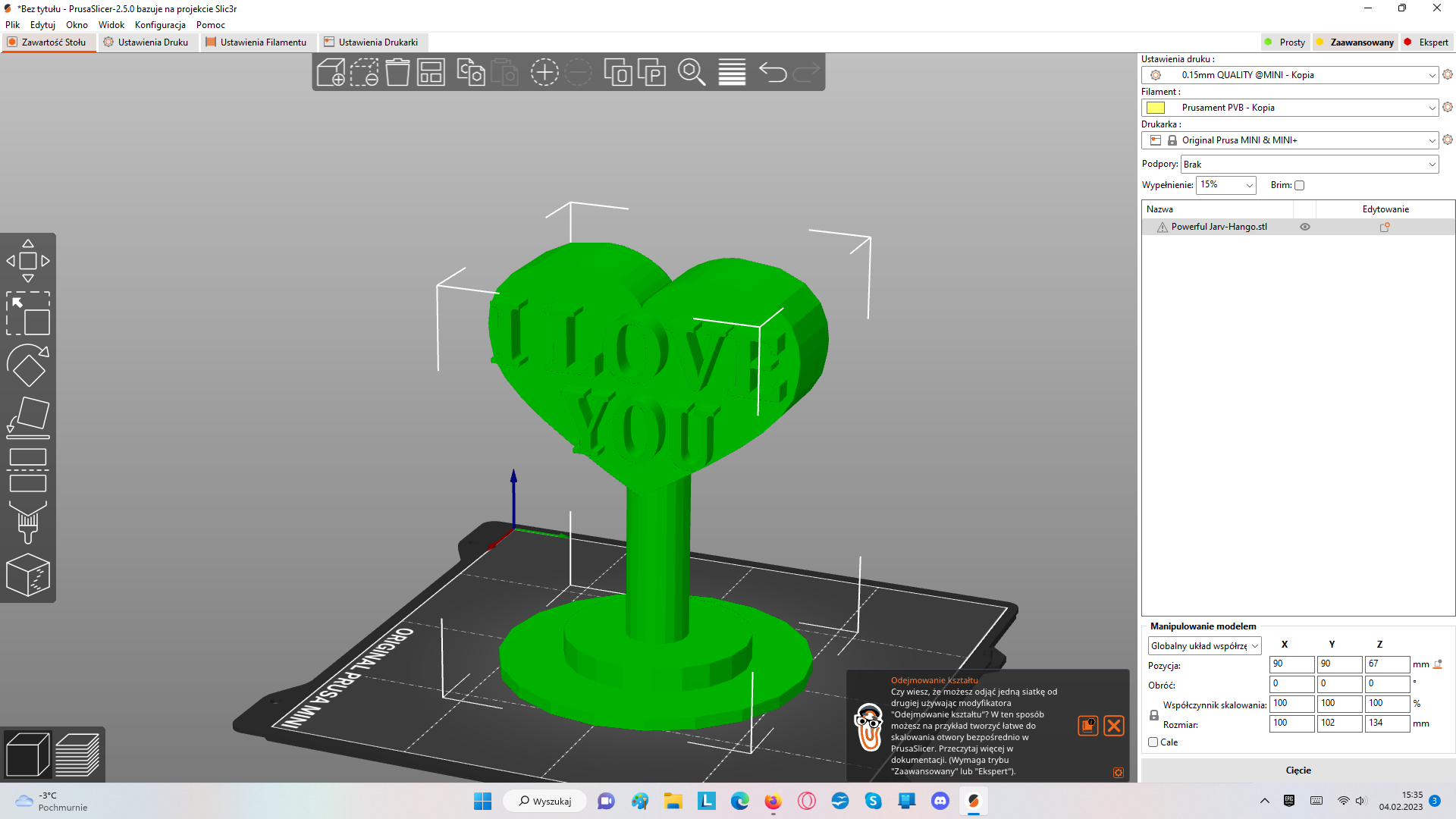Enable the Cale (inches) checkbox
Image resolution: width=1456 pixels, height=819 pixels.
[1153, 742]
